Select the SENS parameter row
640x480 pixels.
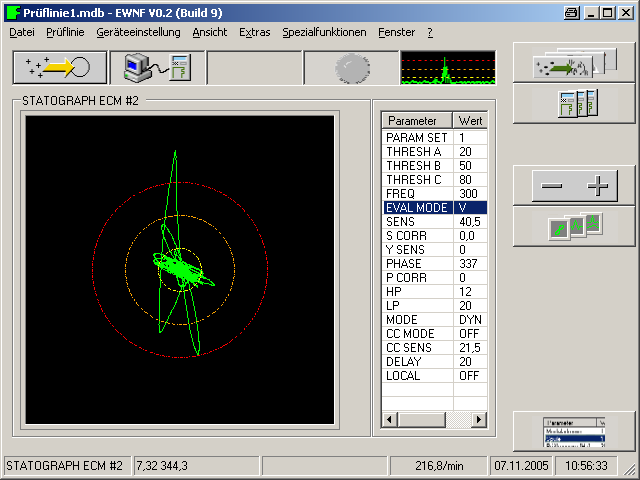tap(435, 222)
